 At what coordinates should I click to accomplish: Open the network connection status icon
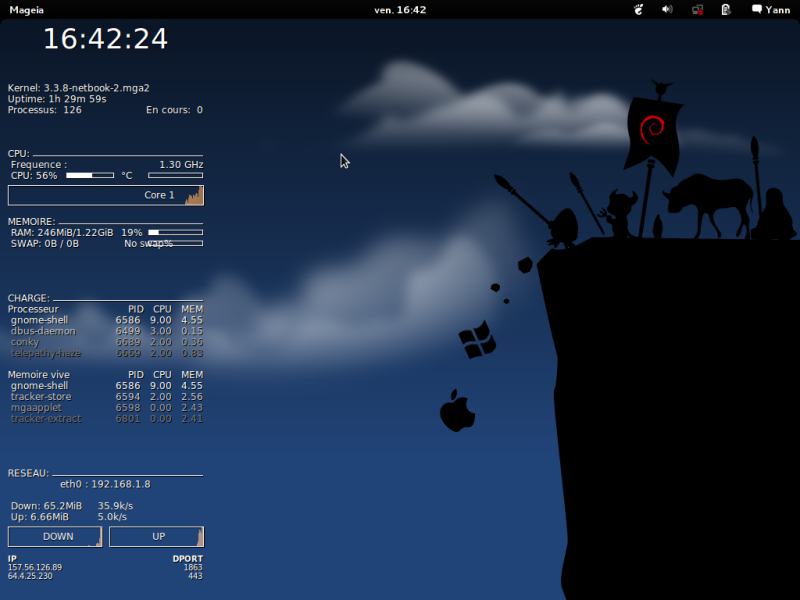tap(697, 9)
